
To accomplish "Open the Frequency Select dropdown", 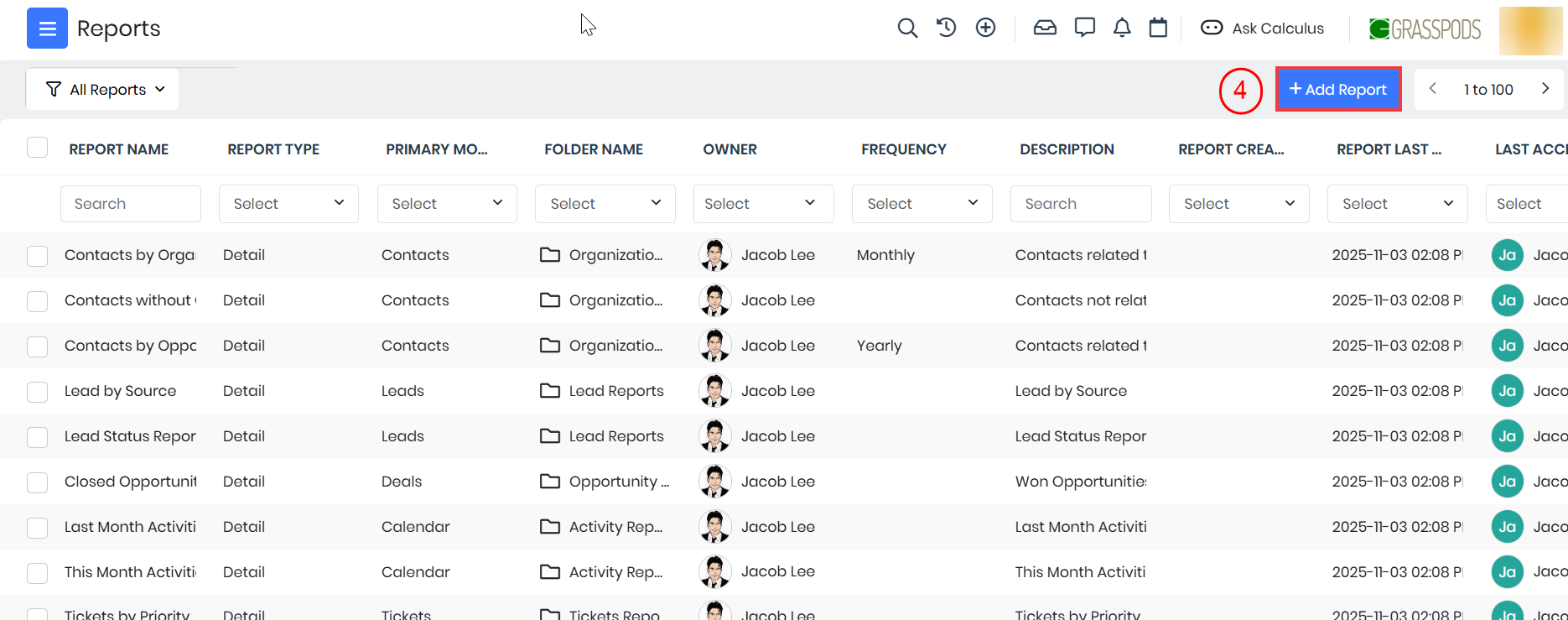I will tap(922, 204).
